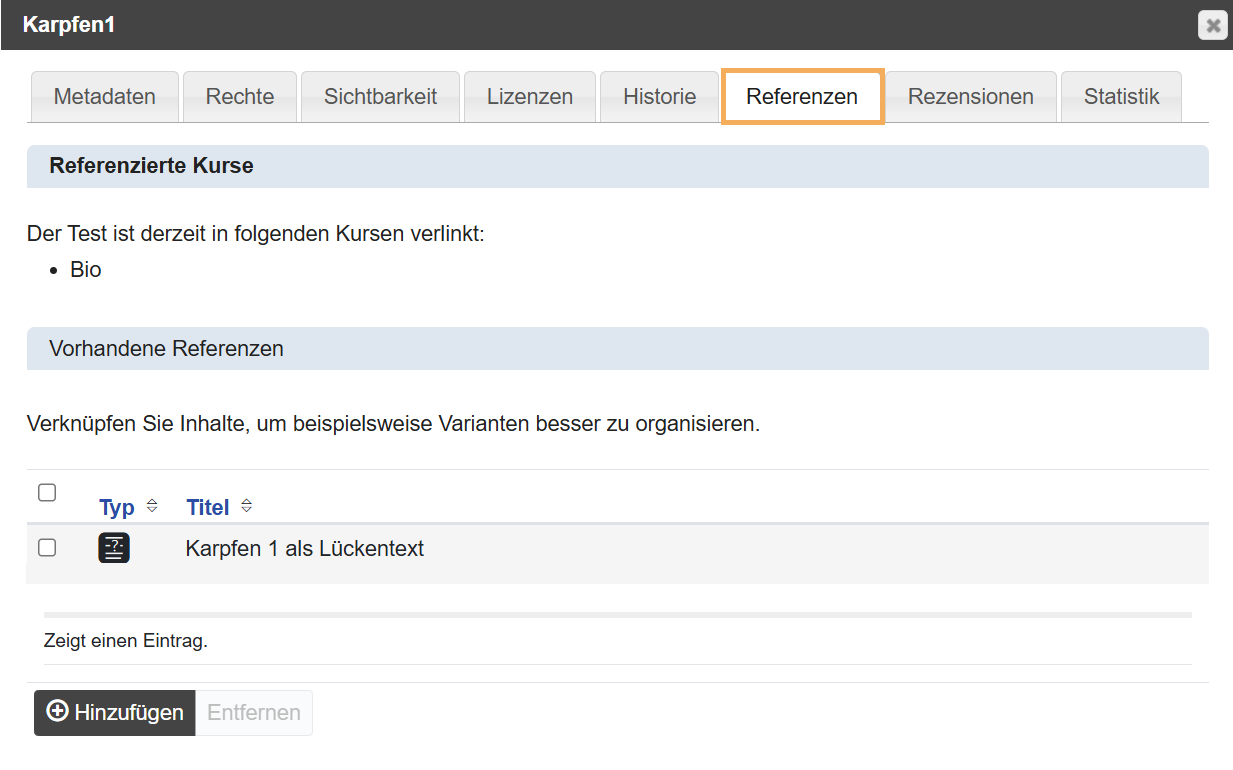Check the select-all checkbox in table header

tap(46, 492)
